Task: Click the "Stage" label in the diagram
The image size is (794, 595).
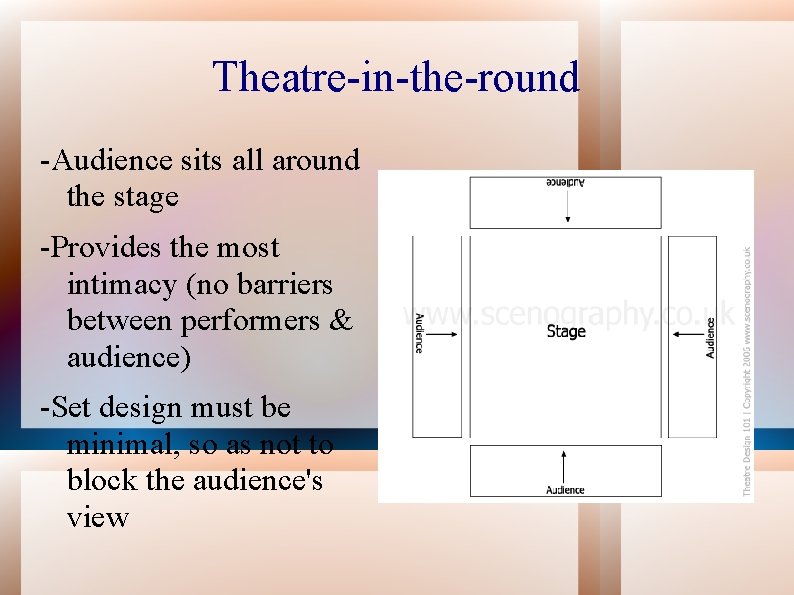Action: coord(566,332)
